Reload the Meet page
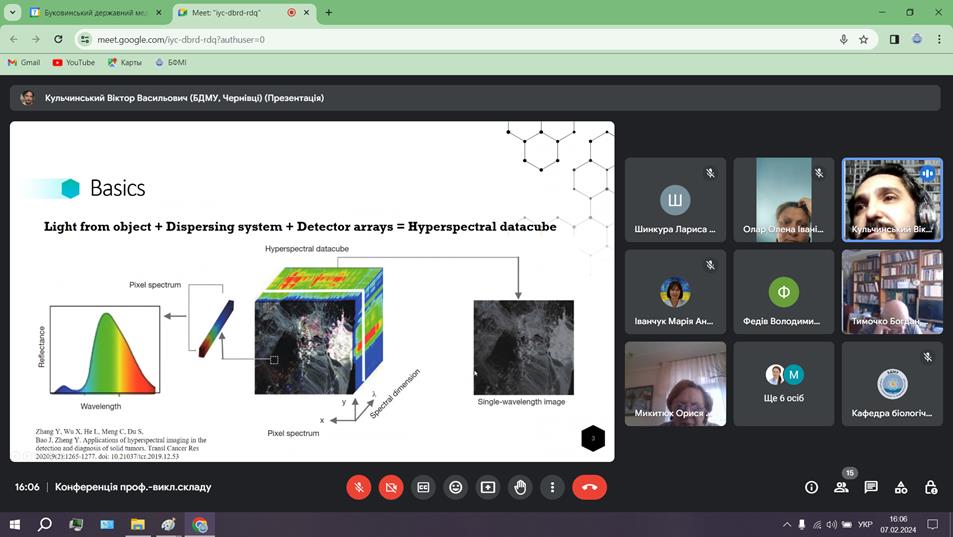953x537 pixels. [x=58, y=39]
